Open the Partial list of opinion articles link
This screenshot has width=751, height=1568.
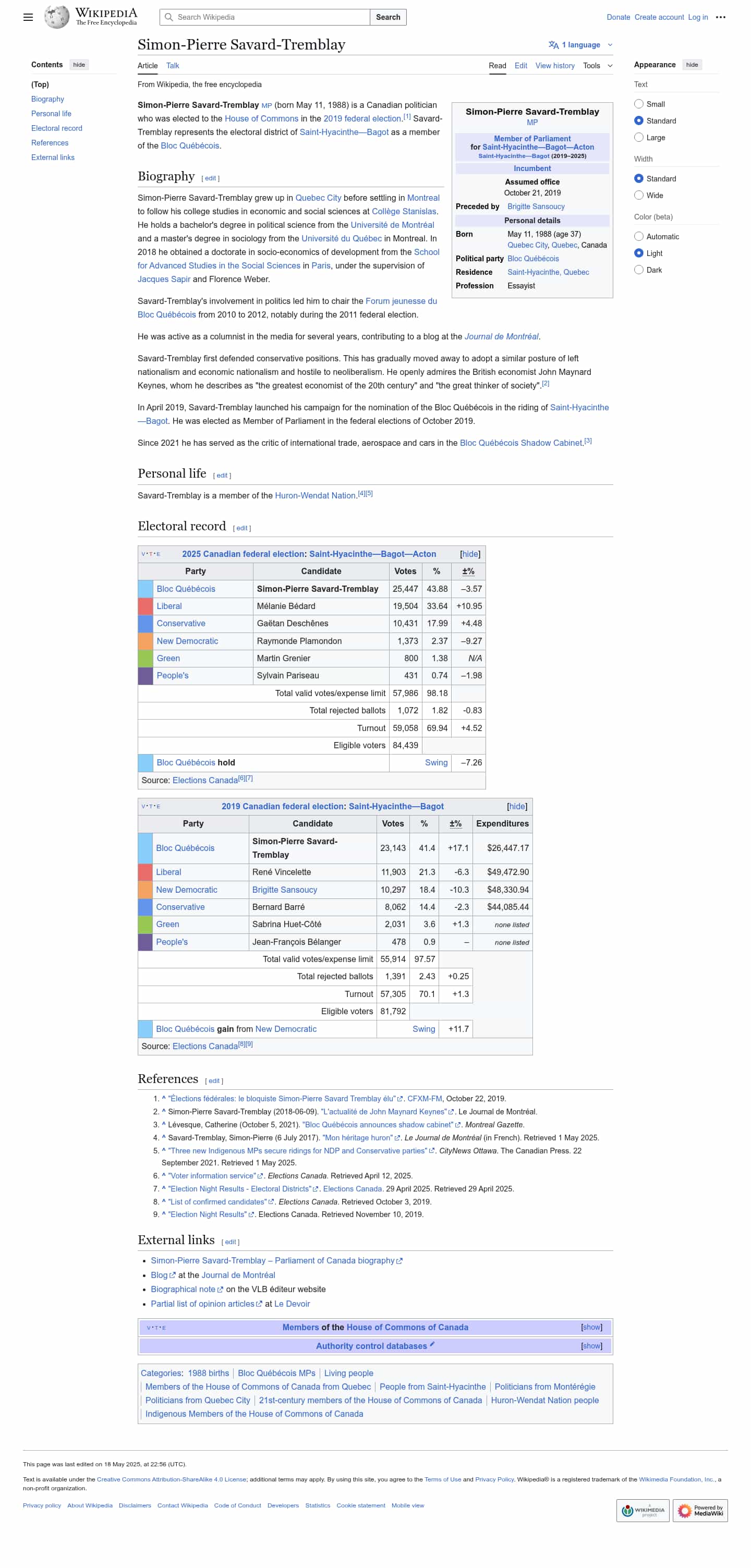[207, 1304]
